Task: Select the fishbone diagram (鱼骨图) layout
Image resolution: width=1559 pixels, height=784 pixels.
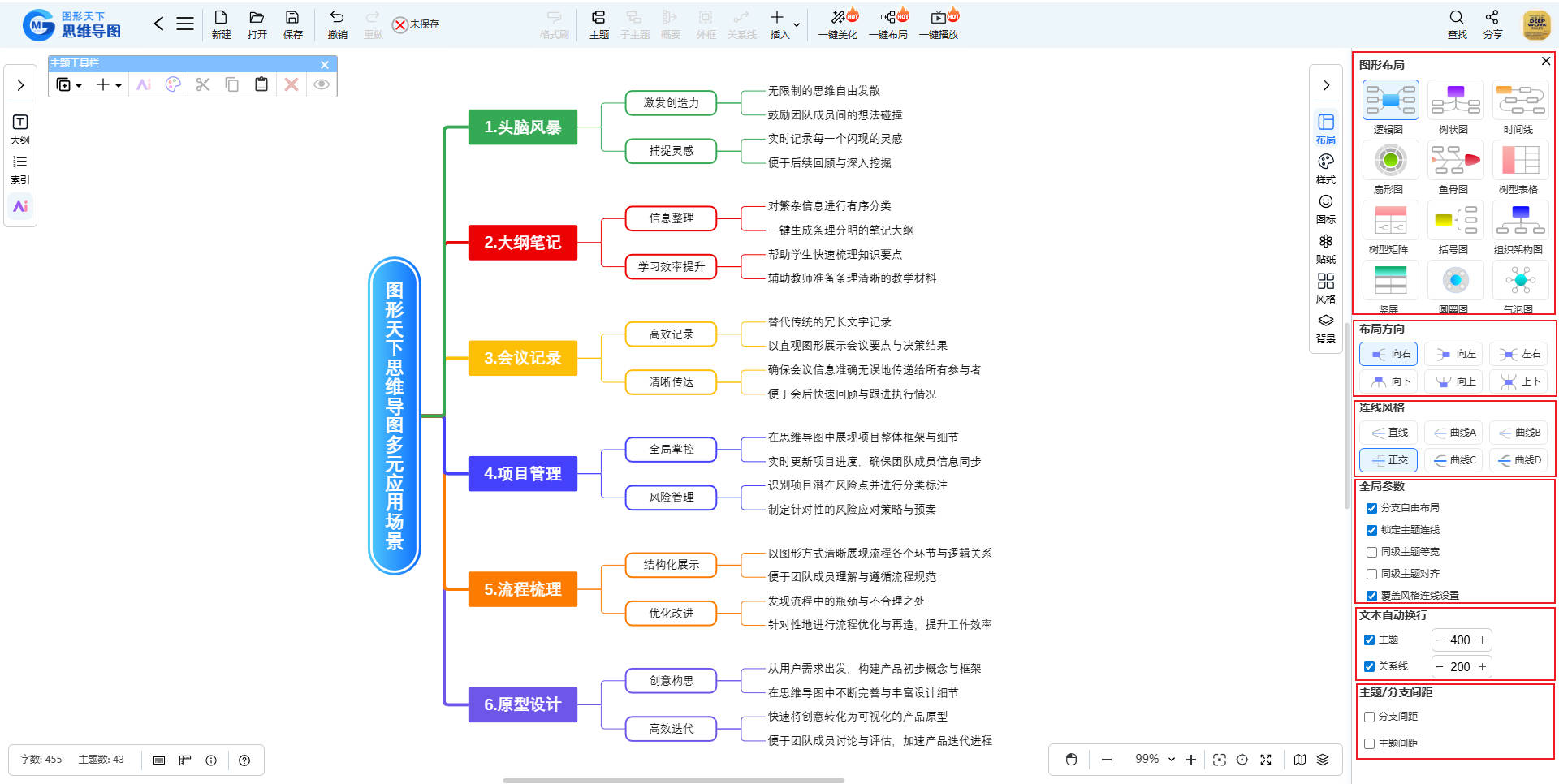Action: (1455, 160)
